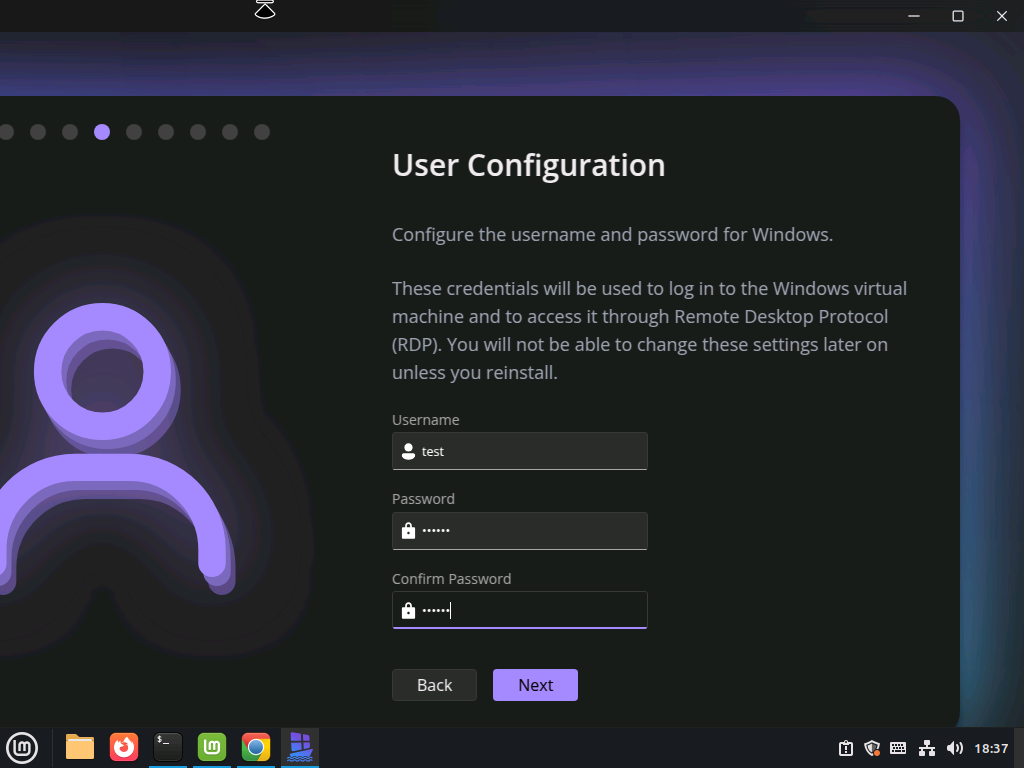Open the on-screen keyboard tray icon

coord(898,748)
